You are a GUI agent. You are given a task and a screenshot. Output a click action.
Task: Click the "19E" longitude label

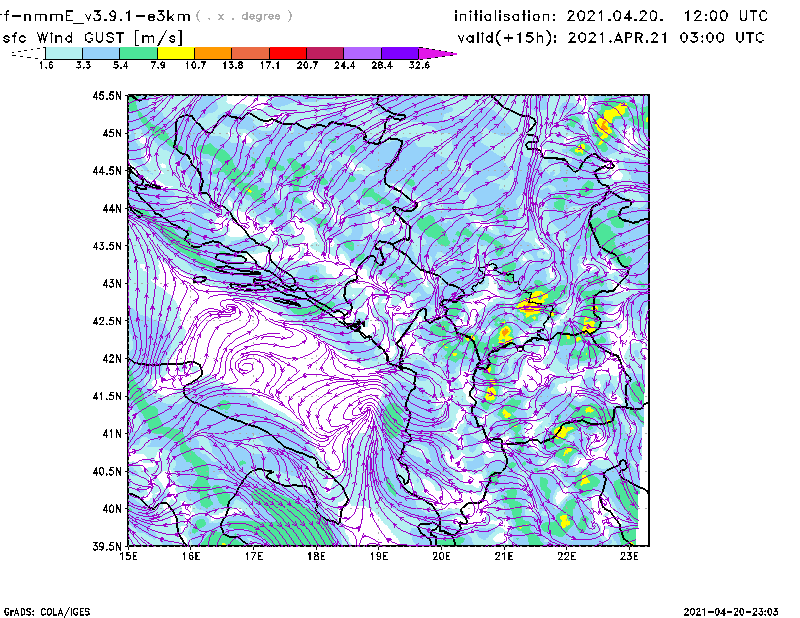click(379, 556)
